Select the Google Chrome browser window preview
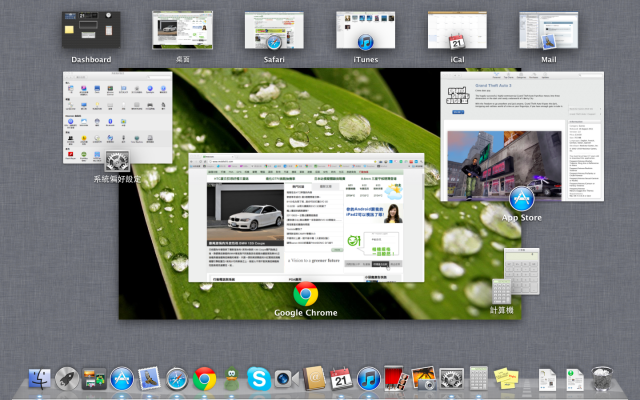640x400 pixels. coord(306,218)
